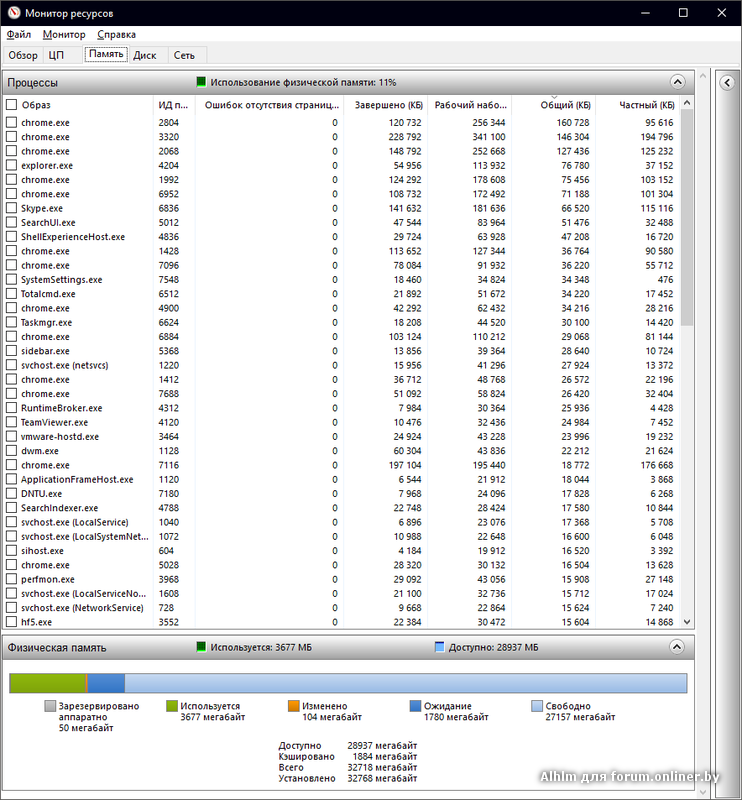Viewport: 742px width, 800px height.
Task: Check the TeamViewer.exe checkbox
Action: (11, 422)
